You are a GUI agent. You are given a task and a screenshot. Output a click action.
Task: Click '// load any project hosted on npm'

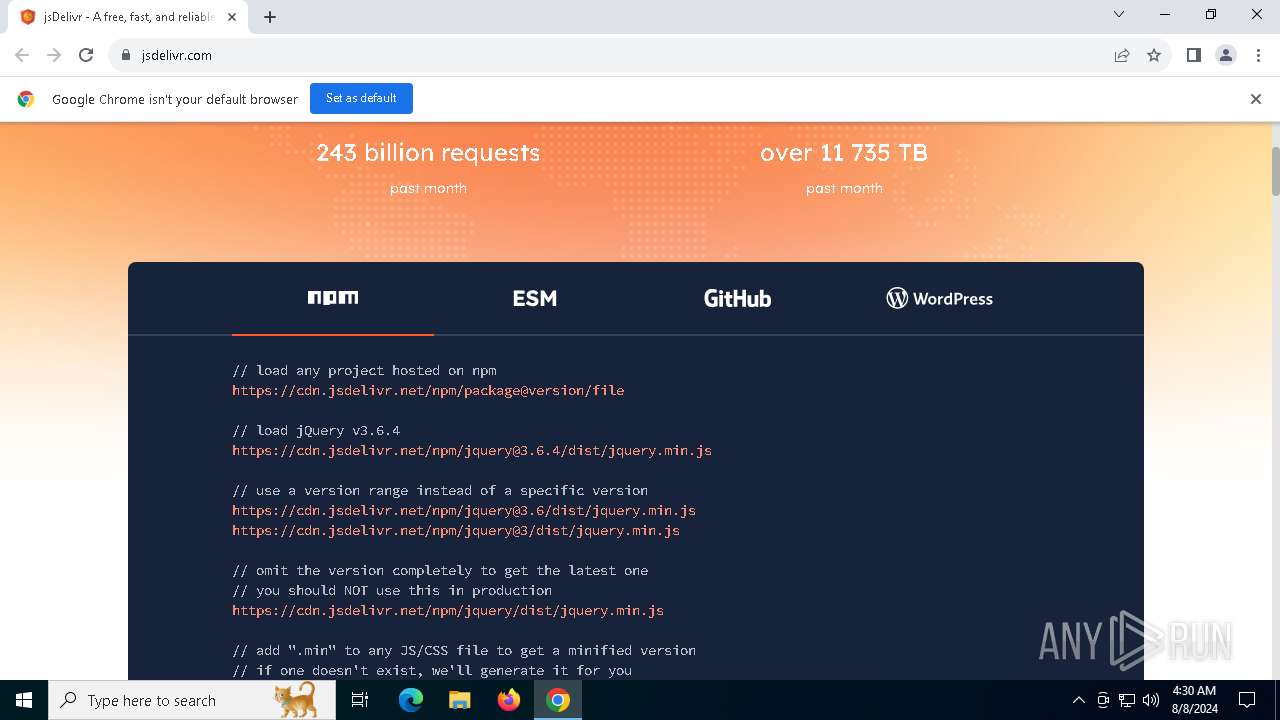pyautogui.click(x=364, y=371)
